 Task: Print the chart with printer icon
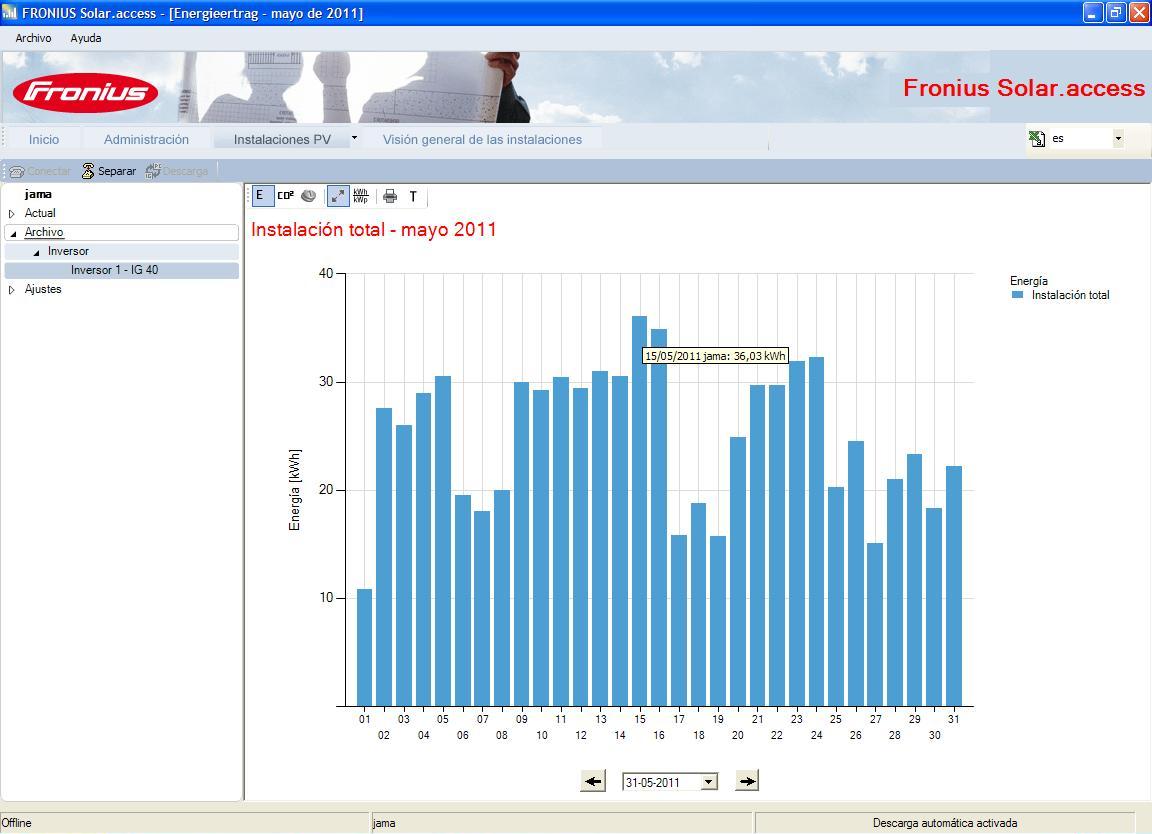coord(390,196)
